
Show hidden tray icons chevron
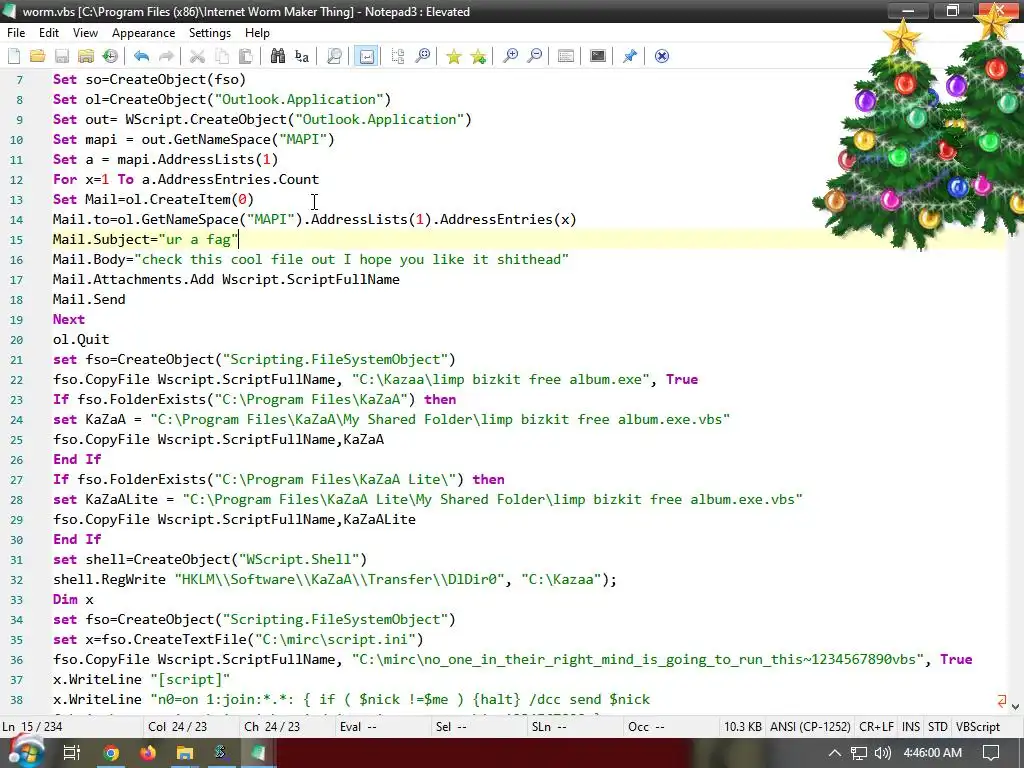coord(835,753)
